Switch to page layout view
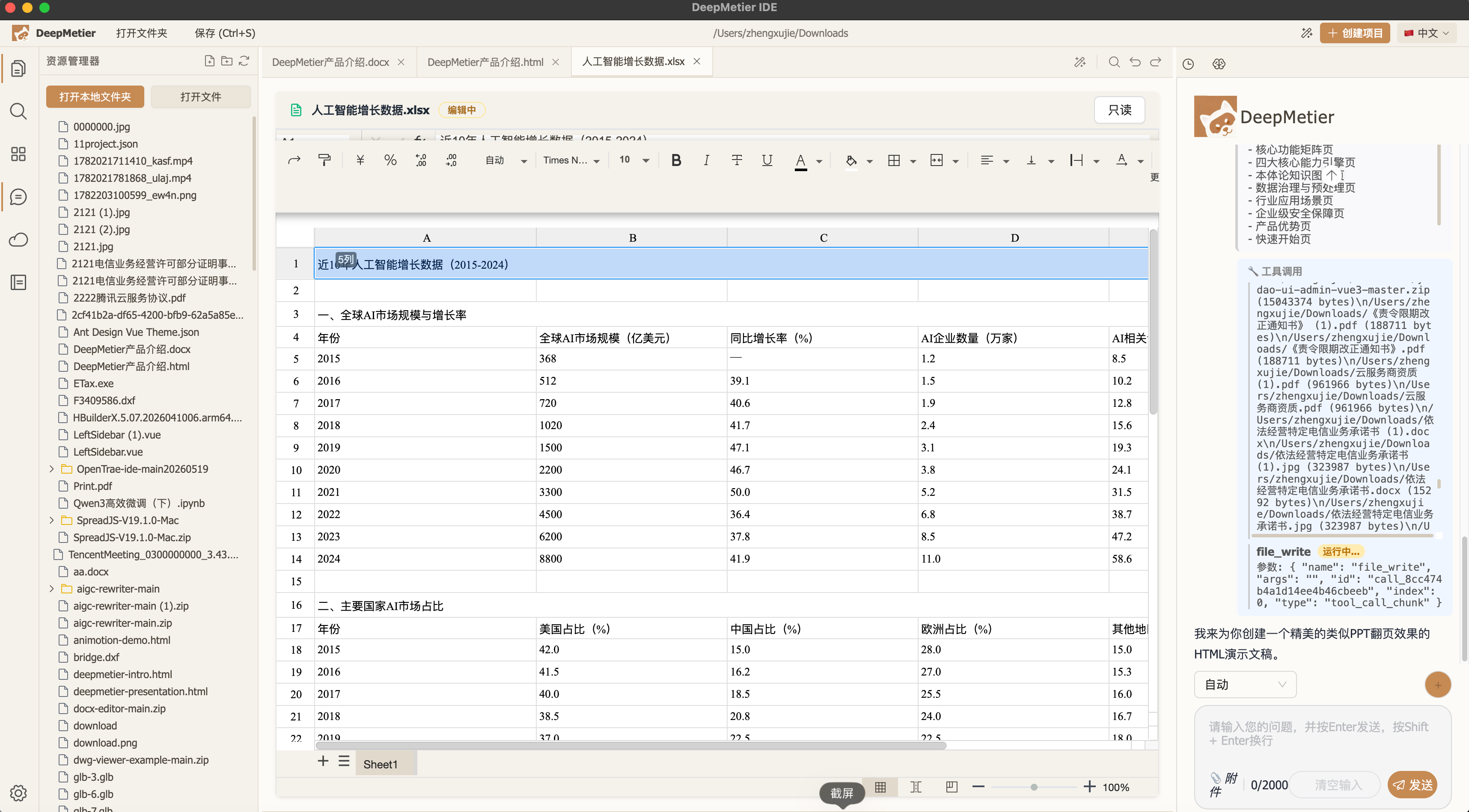 click(951, 787)
